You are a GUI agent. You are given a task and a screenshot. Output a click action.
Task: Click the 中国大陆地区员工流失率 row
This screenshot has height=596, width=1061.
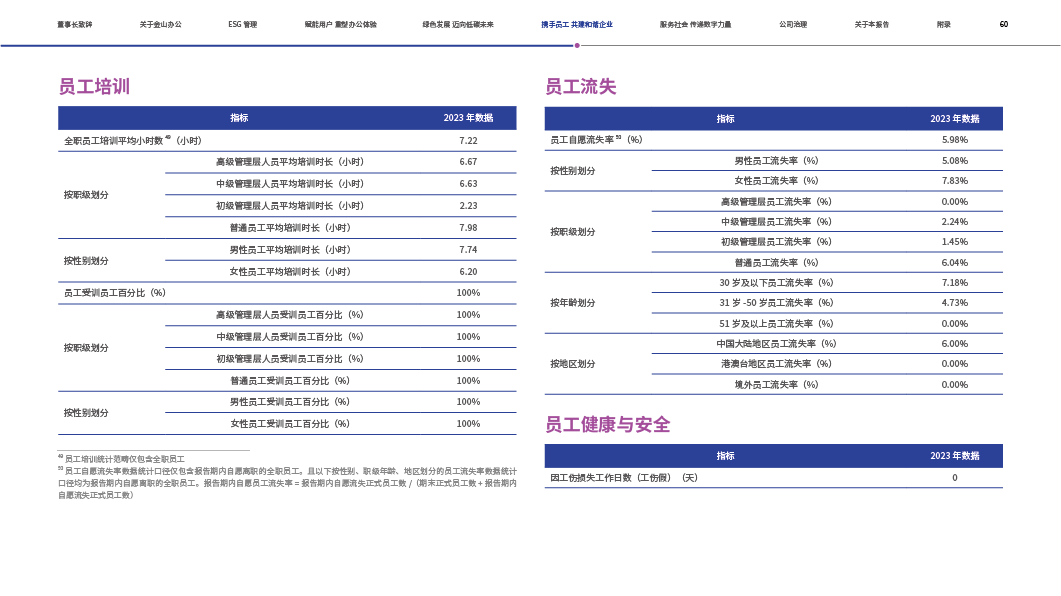(x=776, y=344)
